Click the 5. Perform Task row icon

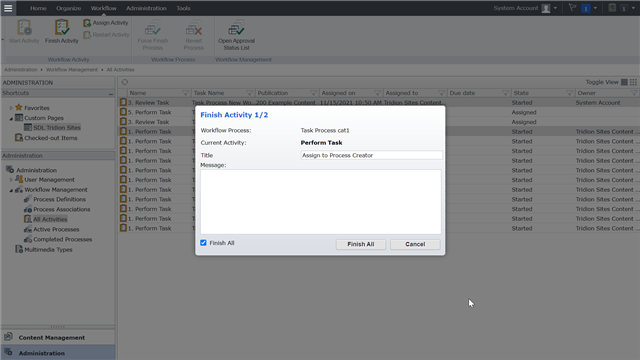(x=123, y=112)
